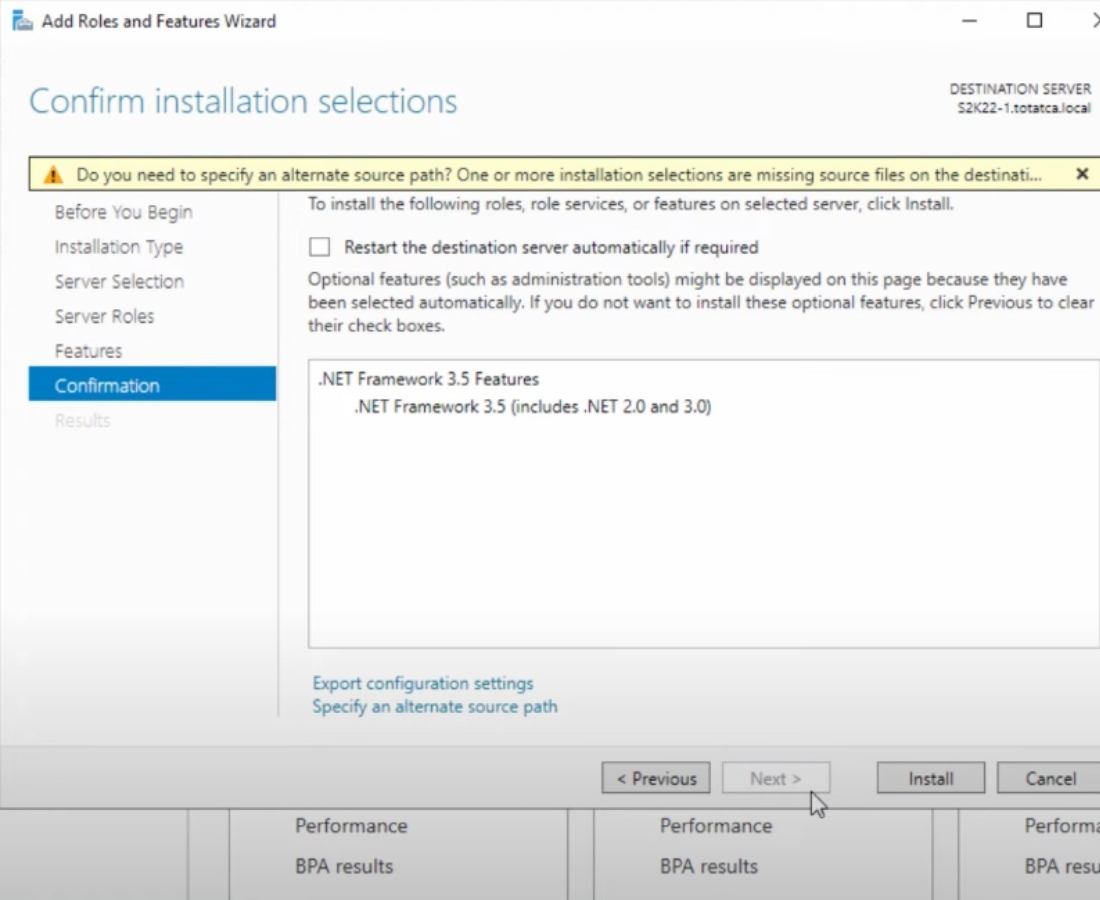Click the yellow warning triangle icon

point(53,175)
